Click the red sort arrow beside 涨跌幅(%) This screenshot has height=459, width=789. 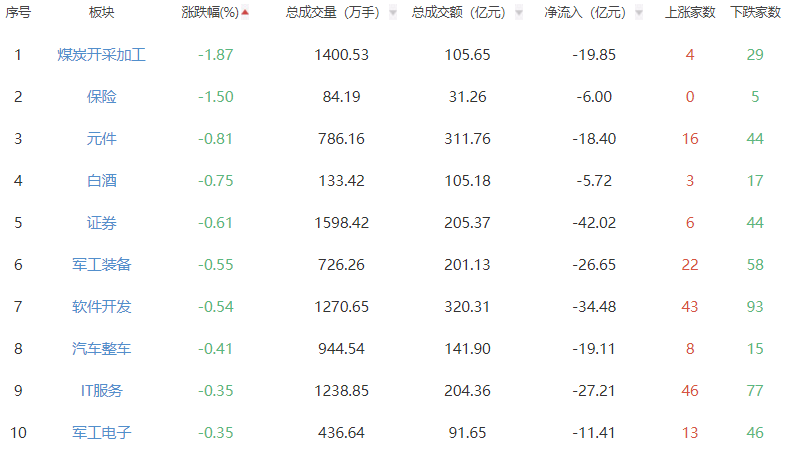(x=245, y=13)
